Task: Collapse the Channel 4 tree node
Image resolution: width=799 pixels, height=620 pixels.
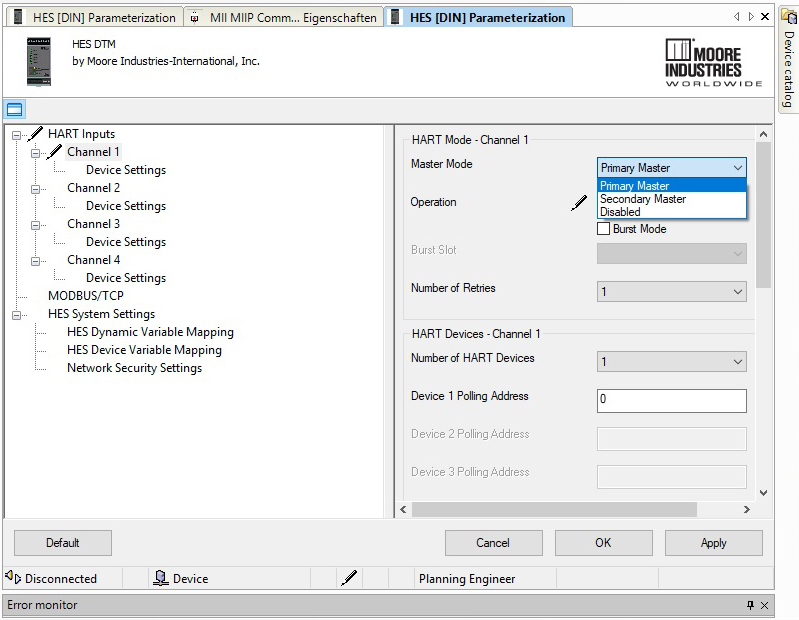Action: (35, 261)
